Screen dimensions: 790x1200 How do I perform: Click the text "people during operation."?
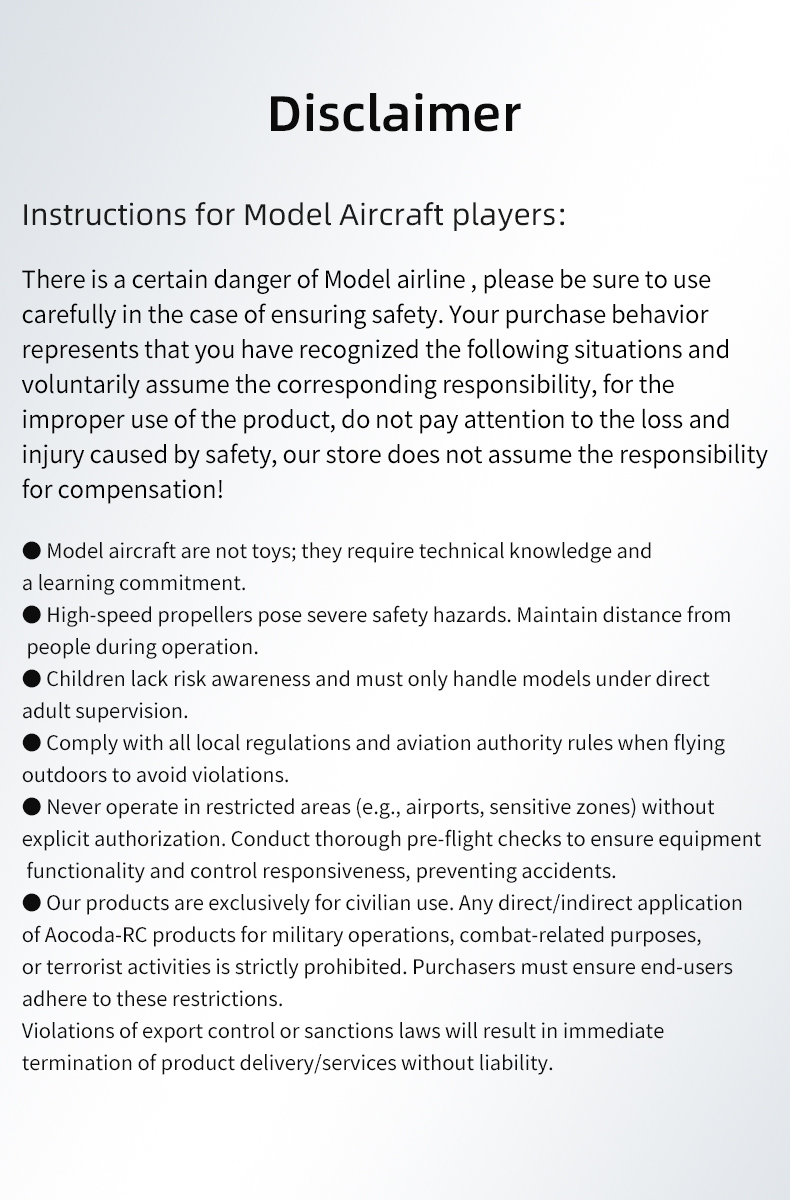coord(142,646)
